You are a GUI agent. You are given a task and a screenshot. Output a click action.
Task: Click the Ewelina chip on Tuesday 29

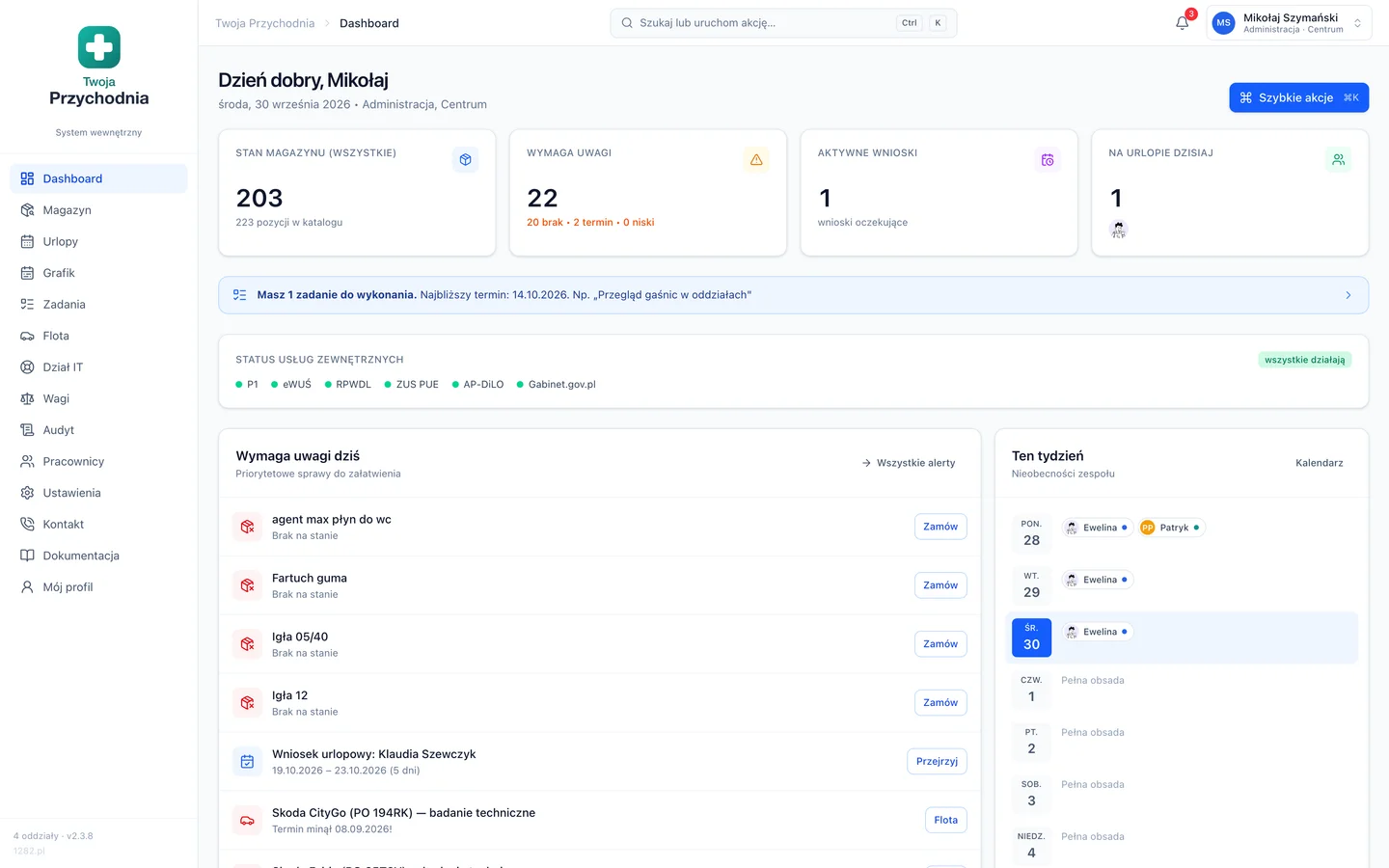pos(1097,580)
